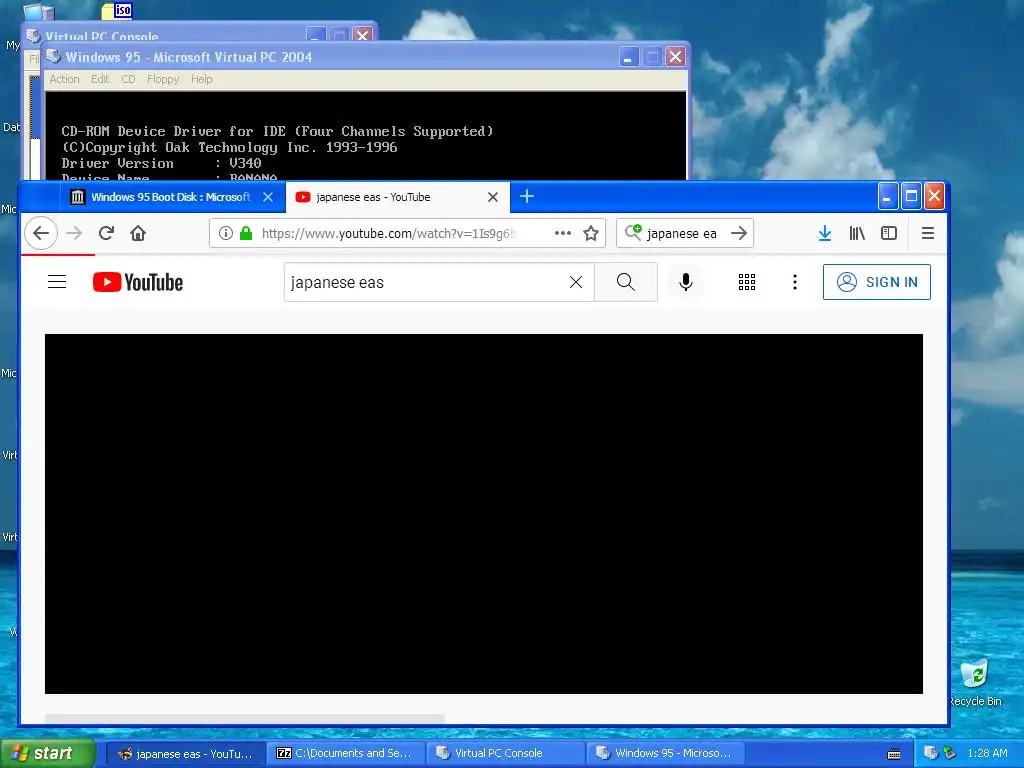Maximize the Firefox window

911,196
